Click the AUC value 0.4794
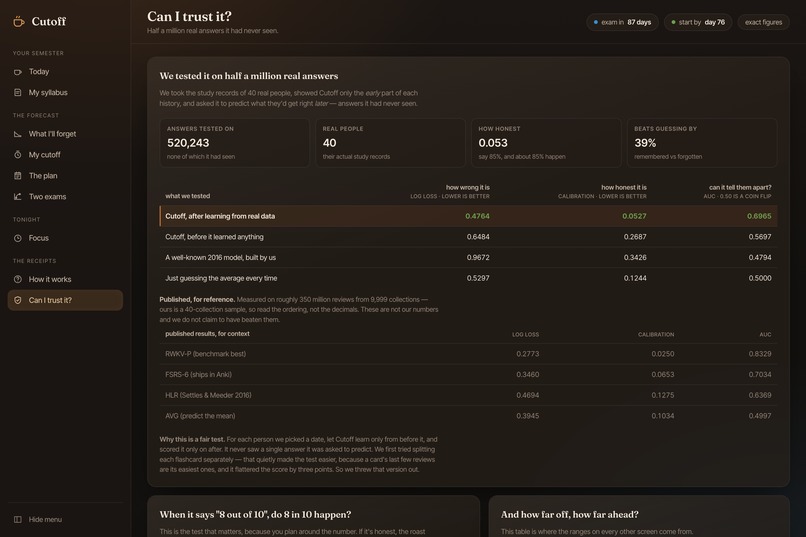Image resolution: width=806 pixels, height=537 pixels. 760,257
